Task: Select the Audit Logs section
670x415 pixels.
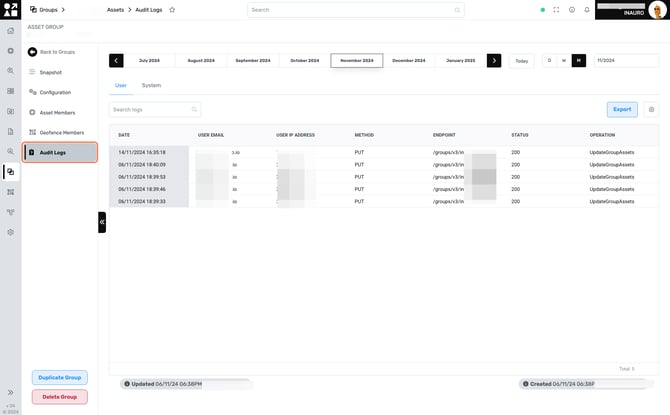Action: (60, 153)
